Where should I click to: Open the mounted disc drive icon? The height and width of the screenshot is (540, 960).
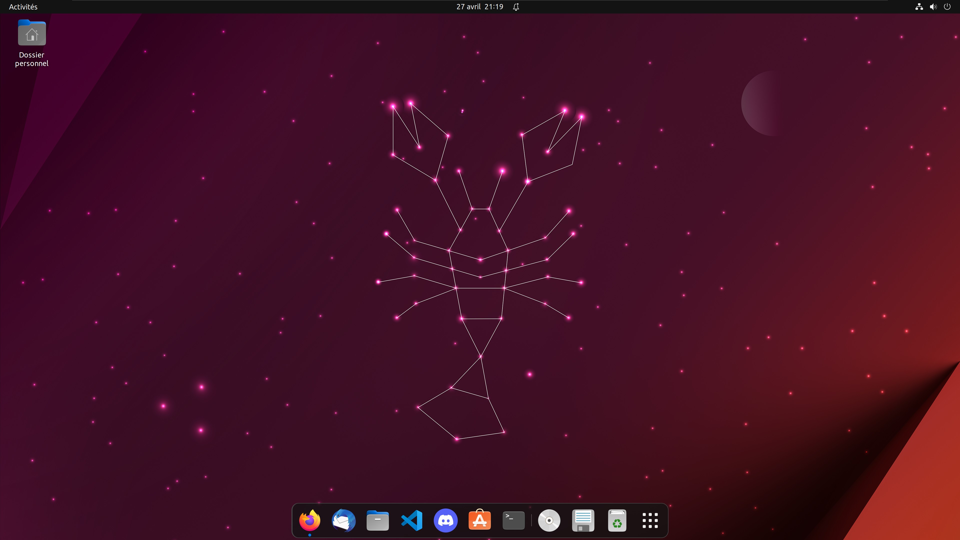click(549, 520)
